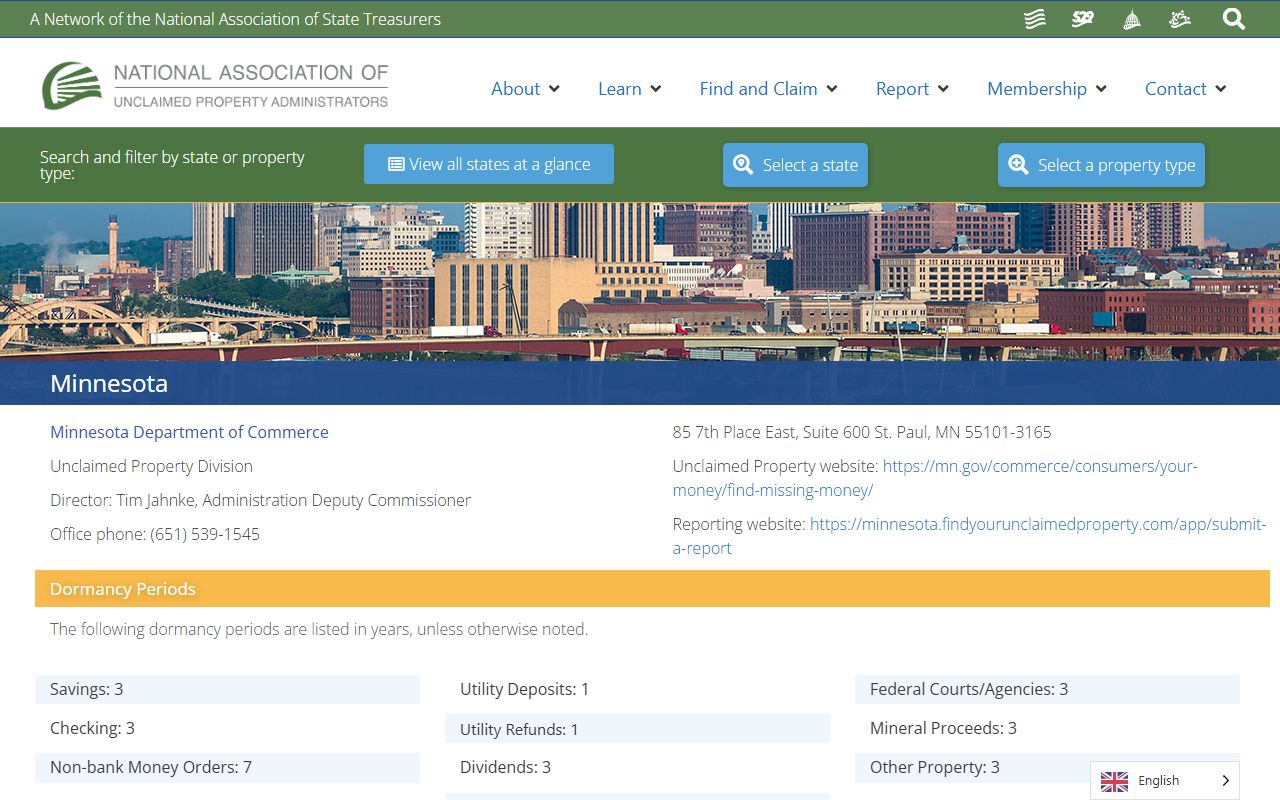Open the Minnesota reporting website link
The image size is (1280, 800).
(x=970, y=536)
